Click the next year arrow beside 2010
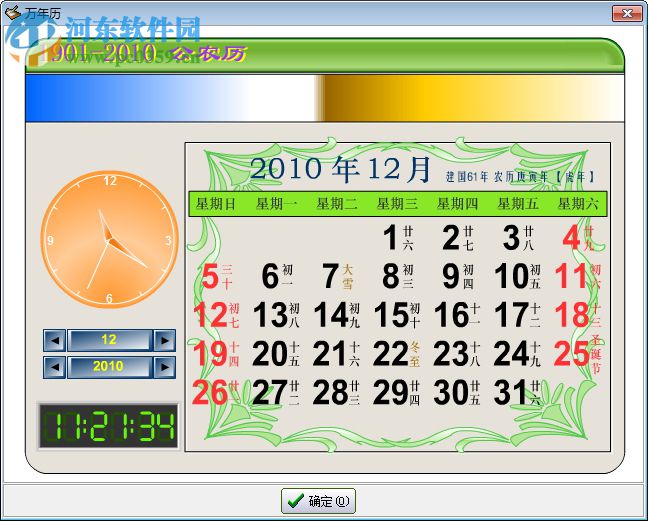This screenshot has height=521, width=648. 164,367
